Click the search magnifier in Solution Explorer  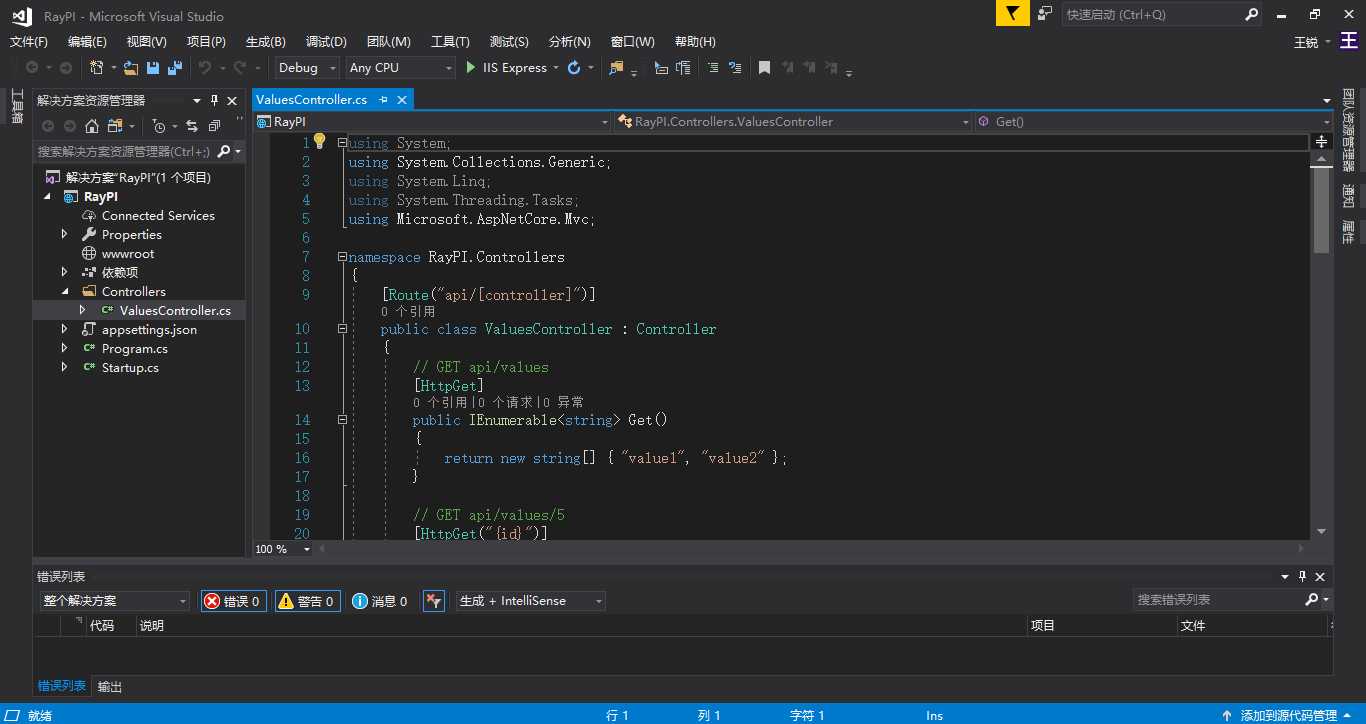[224, 151]
